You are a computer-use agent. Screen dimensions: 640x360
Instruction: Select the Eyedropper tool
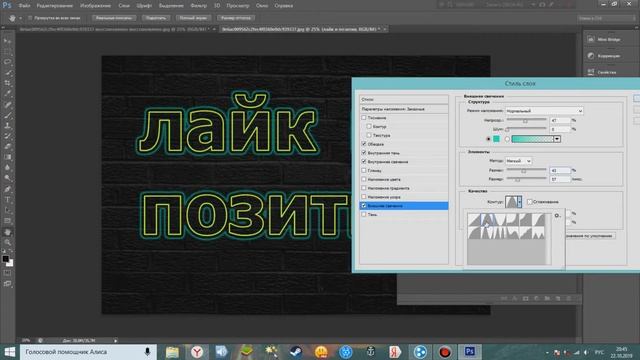pyautogui.click(x=7, y=94)
